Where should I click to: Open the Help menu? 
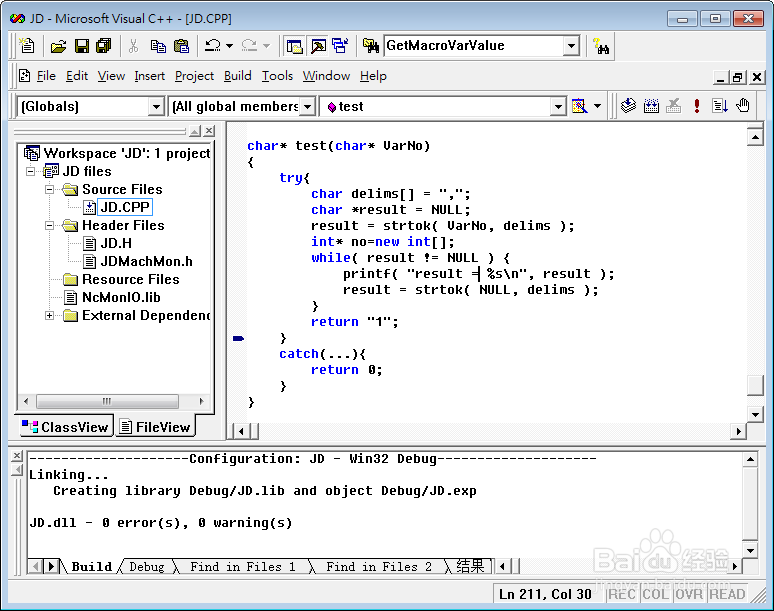click(x=373, y=76)
